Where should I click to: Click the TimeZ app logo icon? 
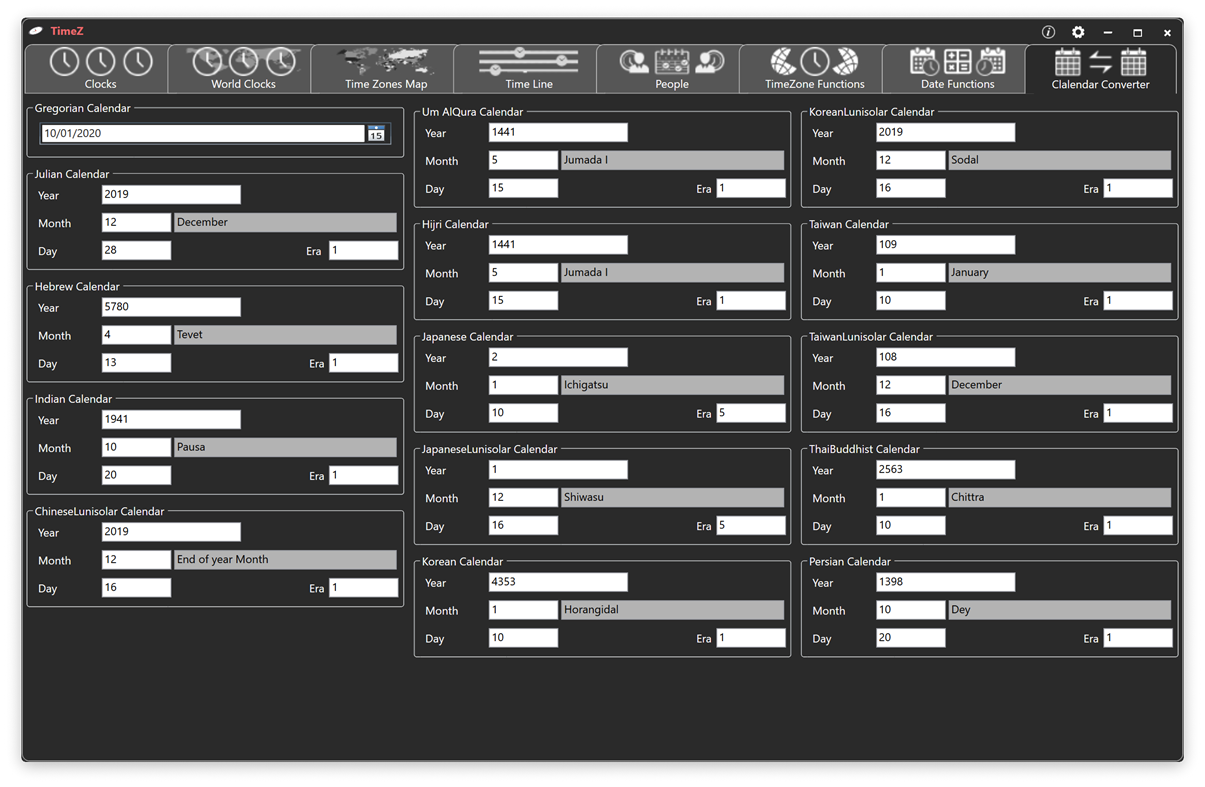pyautogui.click(x=36, y=31)
